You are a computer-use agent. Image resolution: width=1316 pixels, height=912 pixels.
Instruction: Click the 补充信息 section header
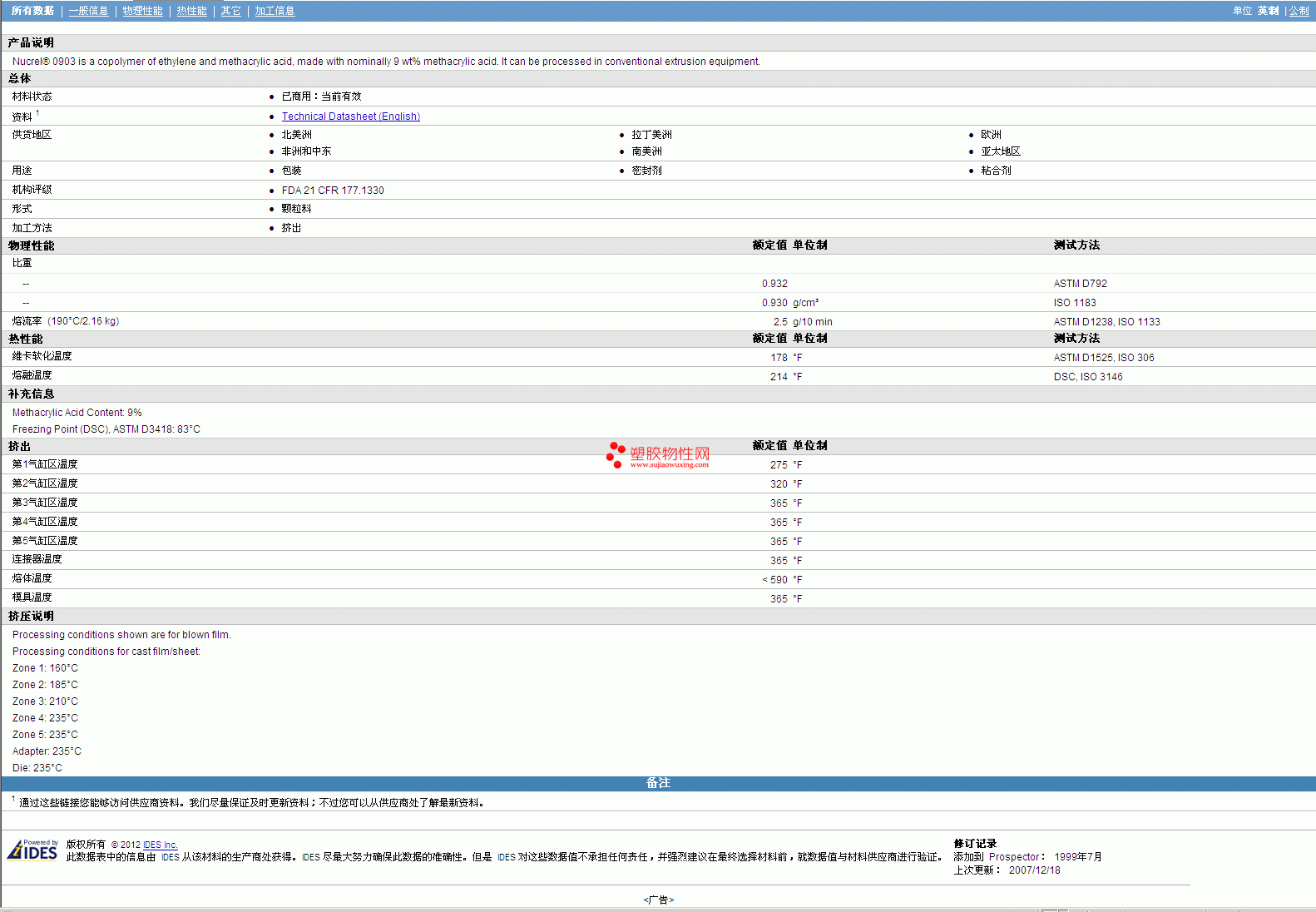(x=31, y=394)
